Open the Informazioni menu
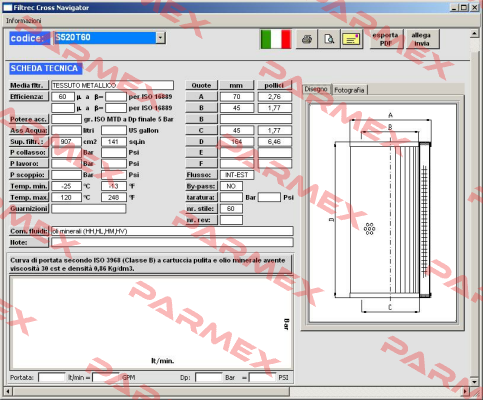483x400 pixels. tap(23, 21)
